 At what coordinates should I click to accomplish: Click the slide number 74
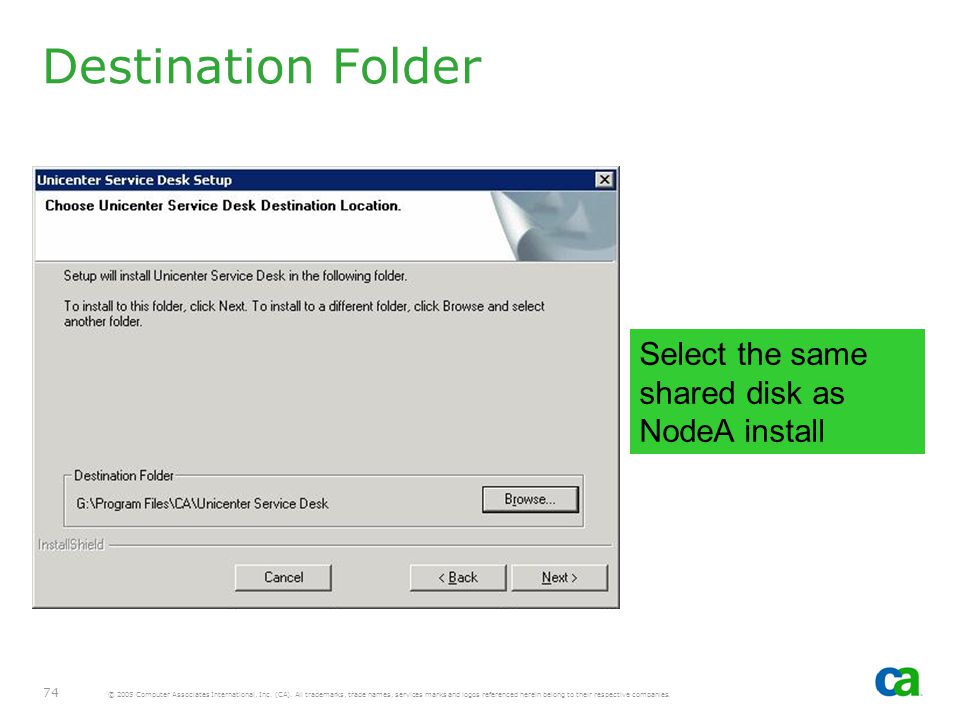[51, 692]
